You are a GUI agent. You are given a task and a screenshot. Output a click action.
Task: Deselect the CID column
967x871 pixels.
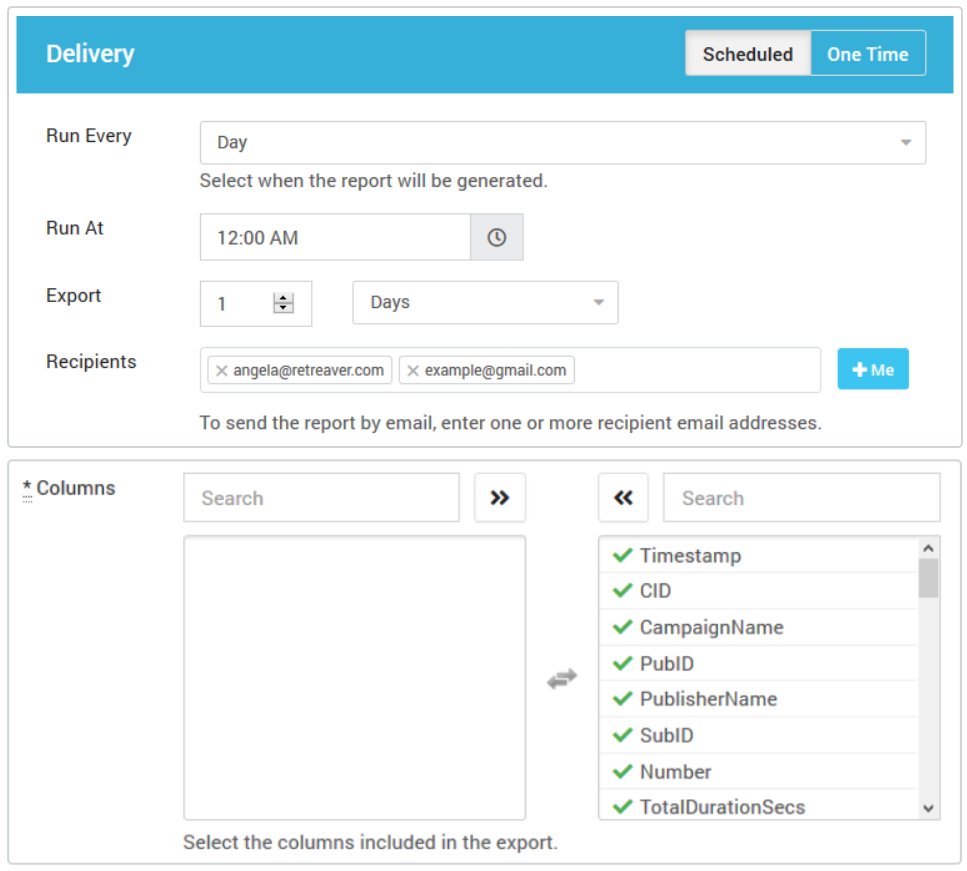click(x=759, y=591)
